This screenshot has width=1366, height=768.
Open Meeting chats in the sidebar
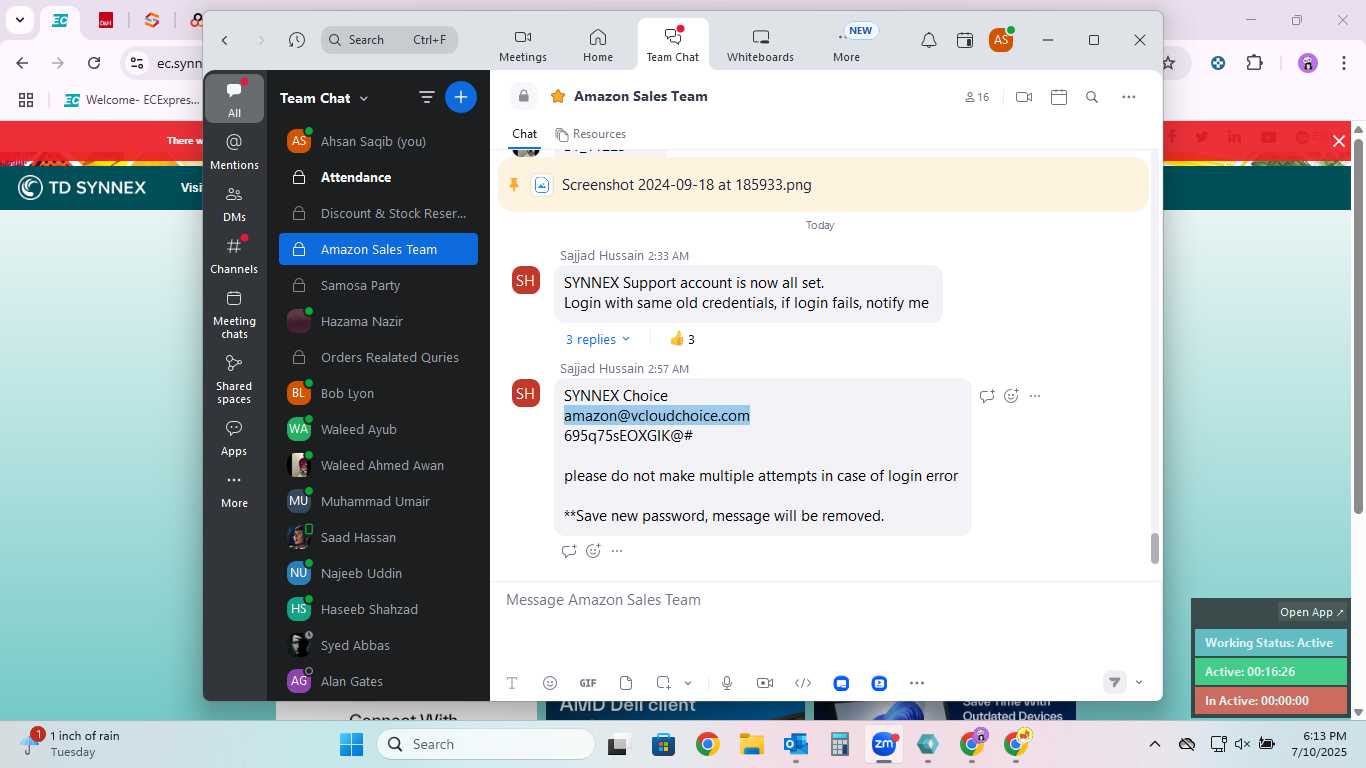(235, 314)
